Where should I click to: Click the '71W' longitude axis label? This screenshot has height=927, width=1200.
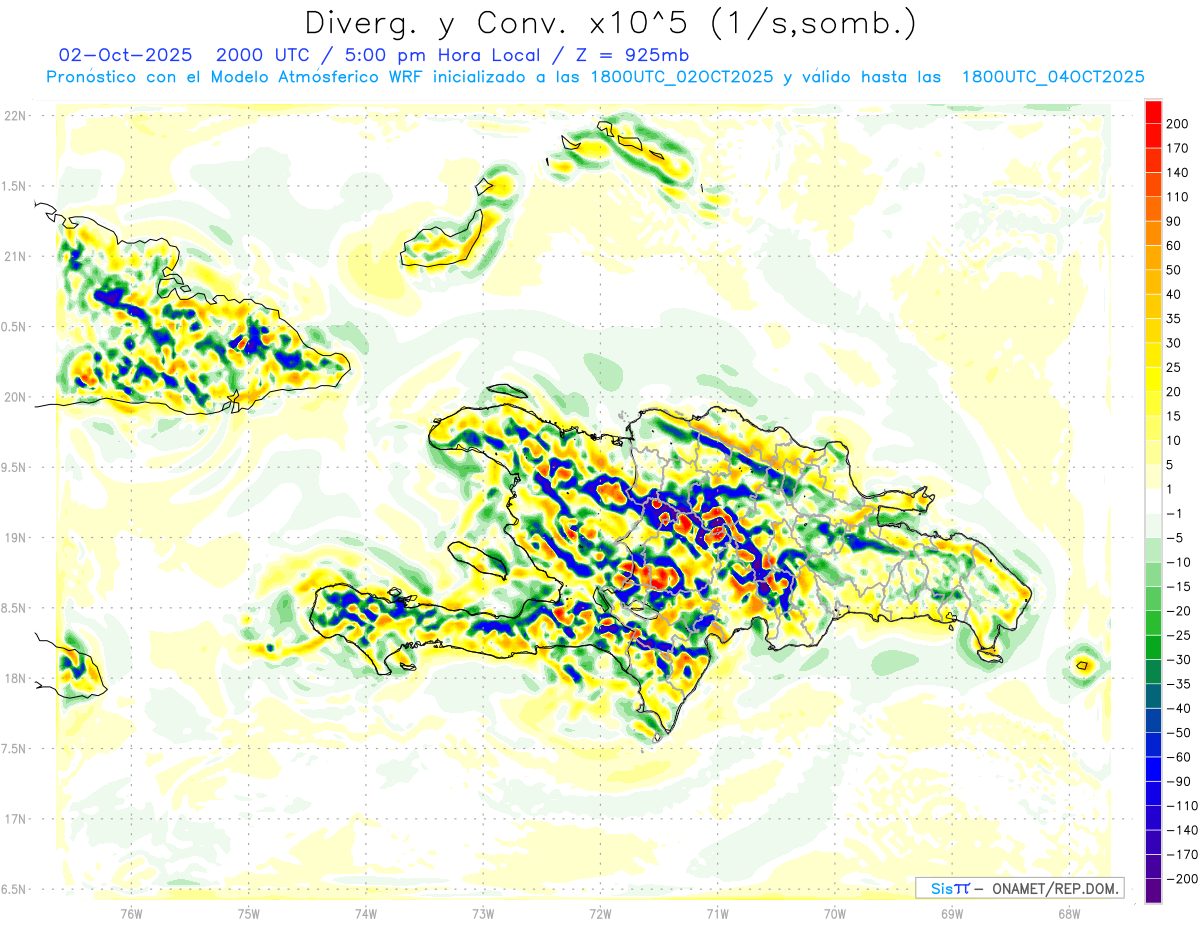pos(717,913)
